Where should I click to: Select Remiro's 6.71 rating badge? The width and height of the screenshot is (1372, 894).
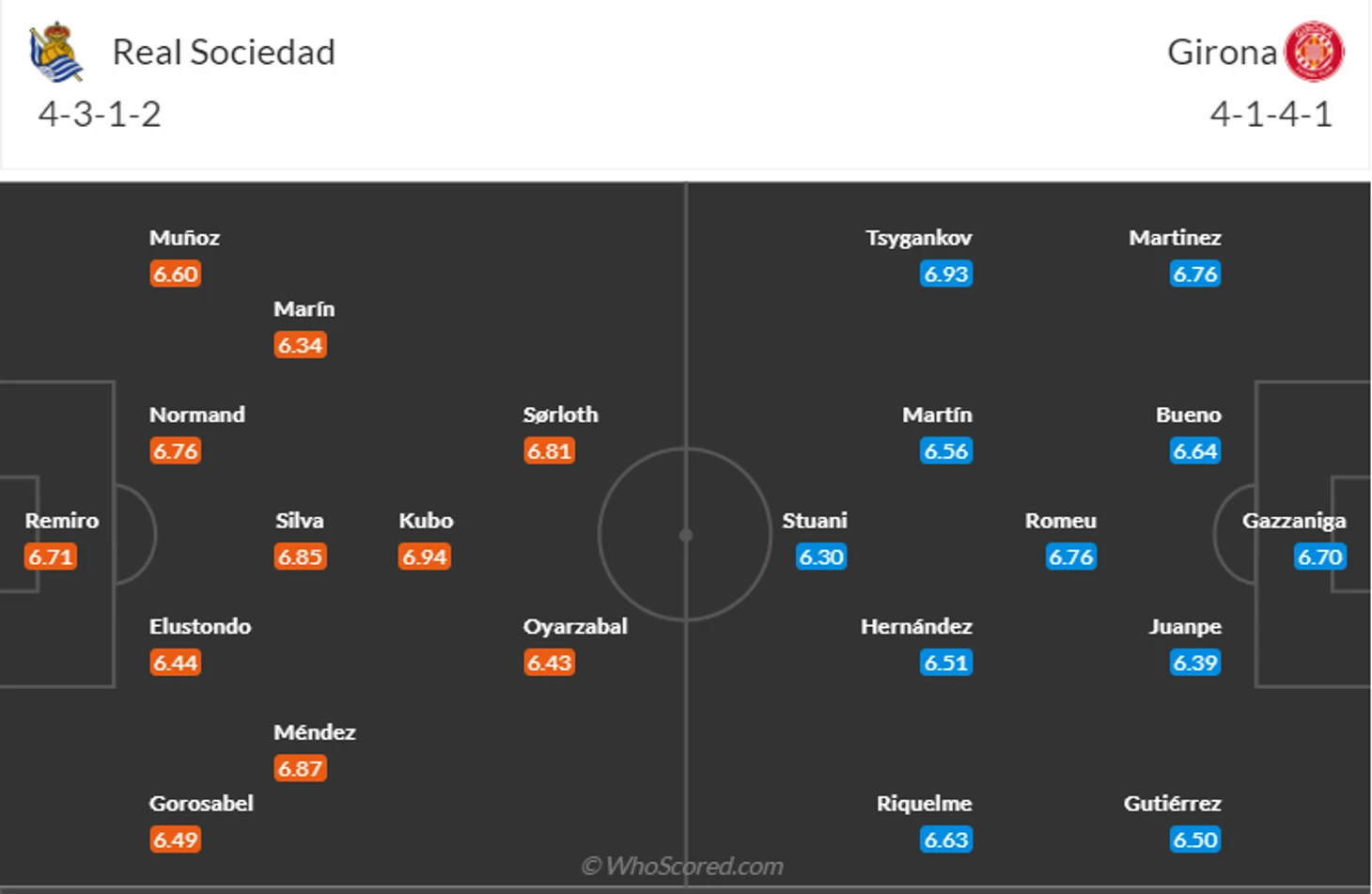coord(51,557)
